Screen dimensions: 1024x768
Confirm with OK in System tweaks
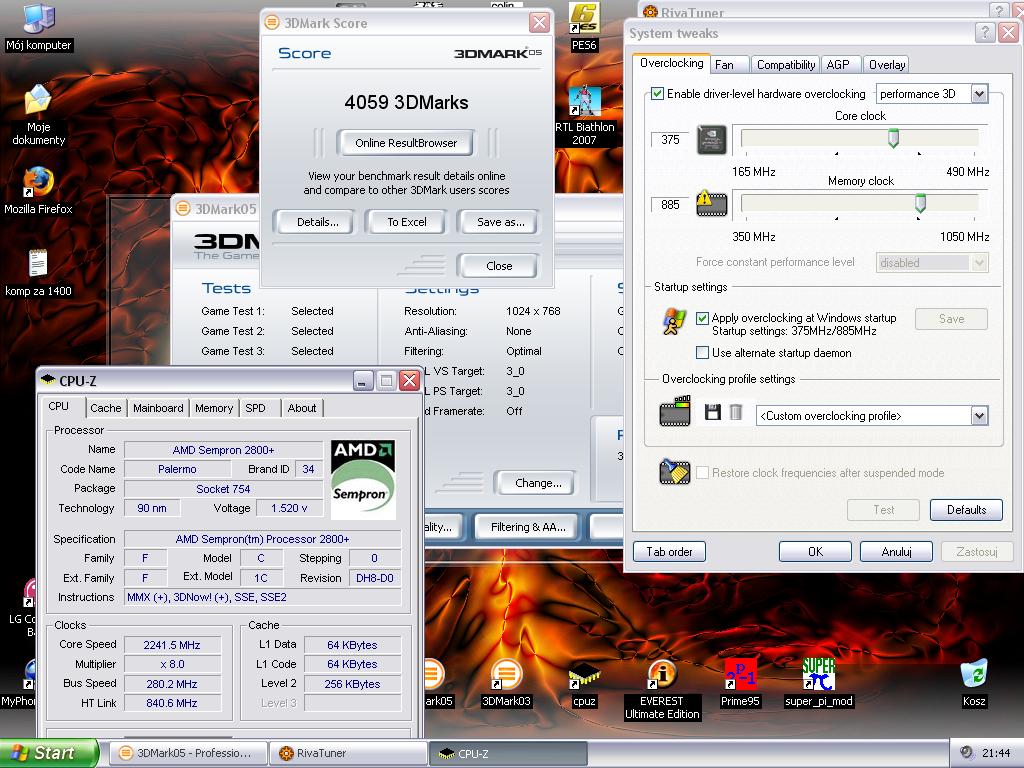815,552
